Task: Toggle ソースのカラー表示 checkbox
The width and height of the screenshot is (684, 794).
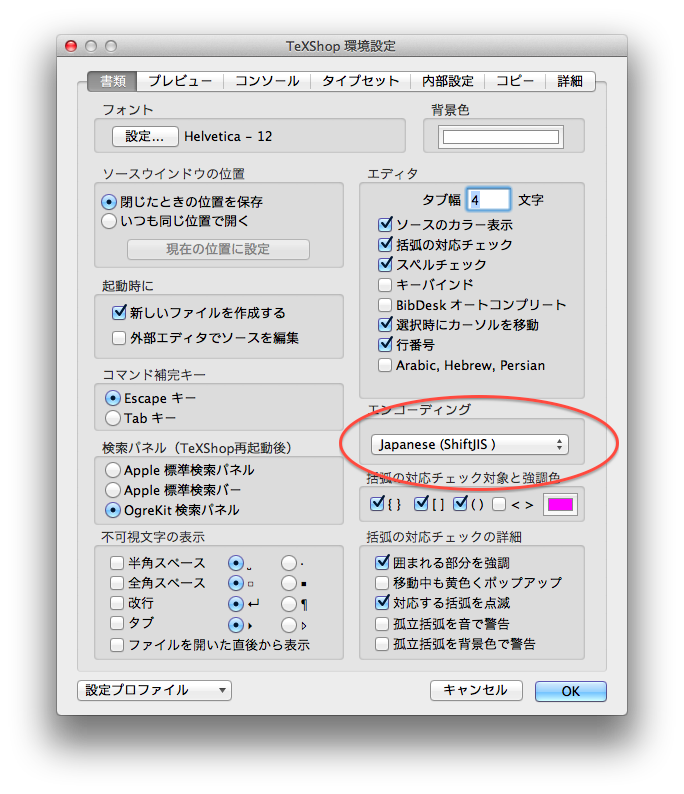Action: (x=385, y=224)
